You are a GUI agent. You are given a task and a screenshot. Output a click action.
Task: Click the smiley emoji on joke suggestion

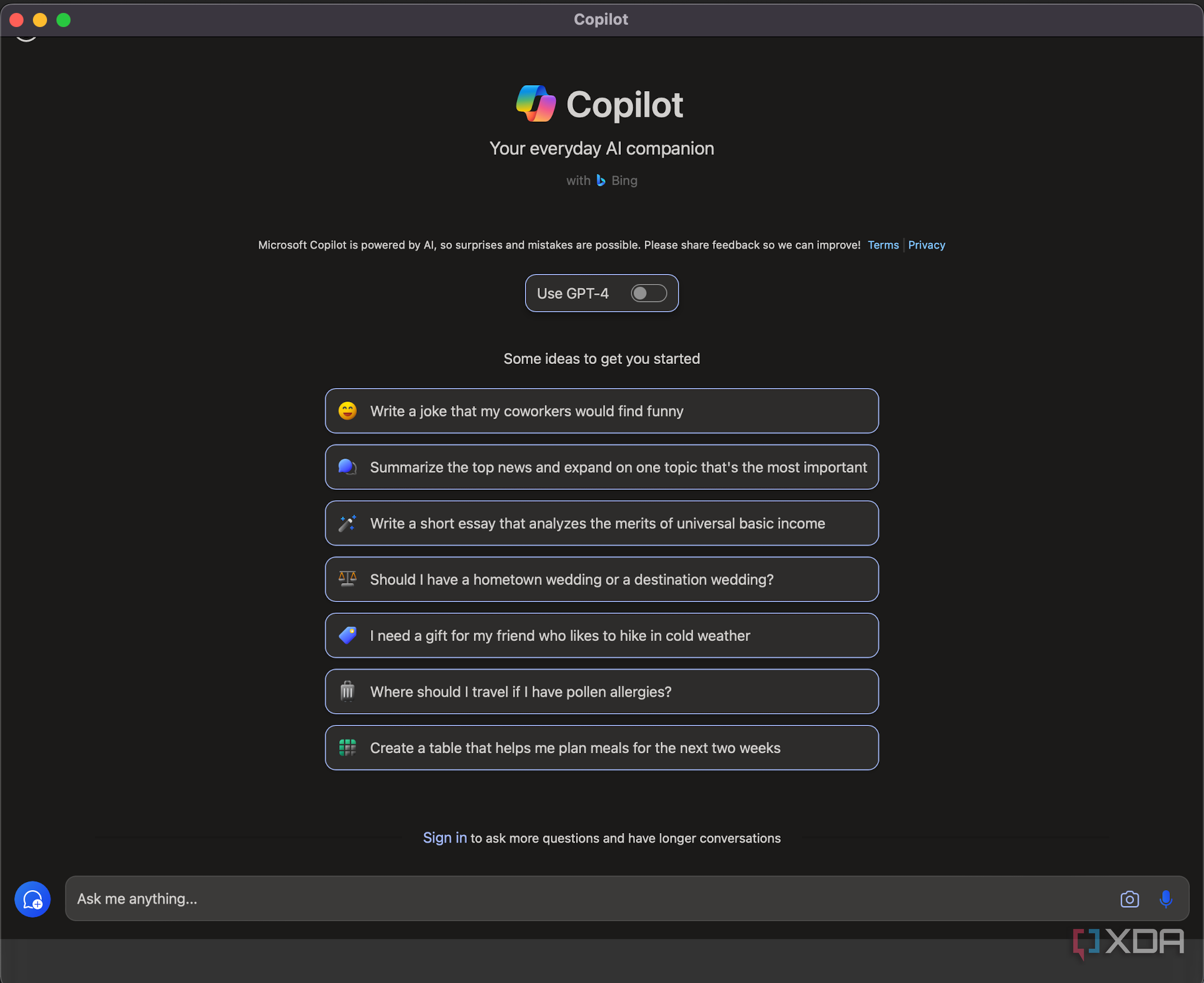347,411
